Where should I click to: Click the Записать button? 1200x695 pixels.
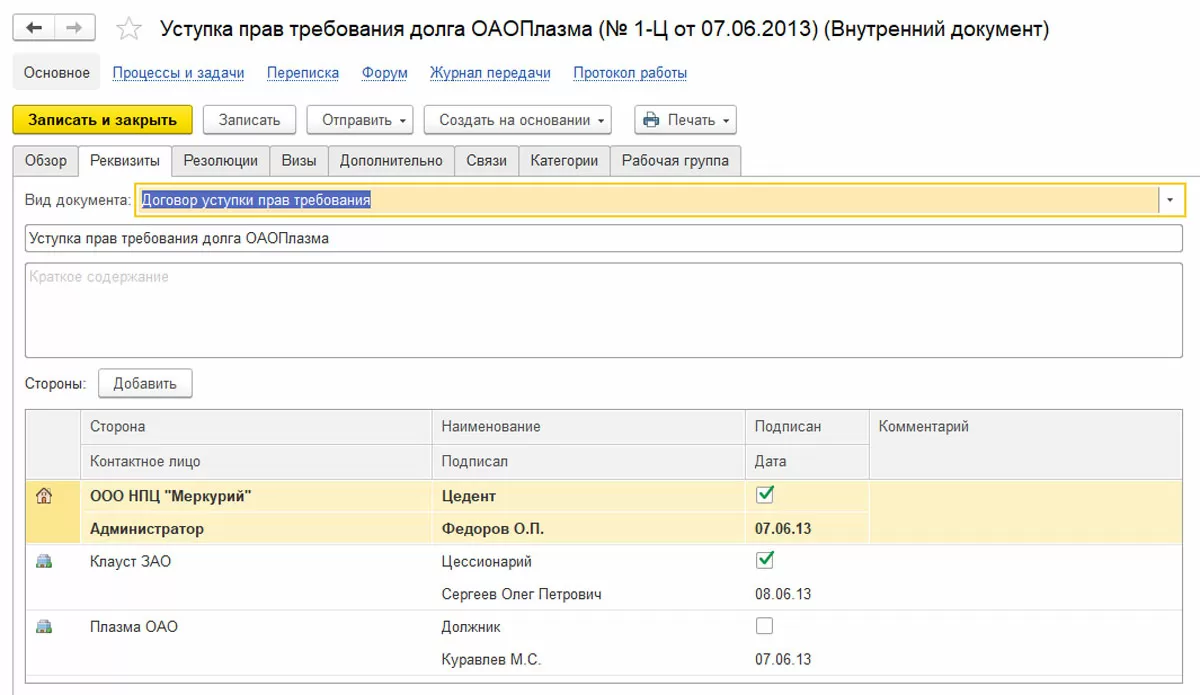250,120
